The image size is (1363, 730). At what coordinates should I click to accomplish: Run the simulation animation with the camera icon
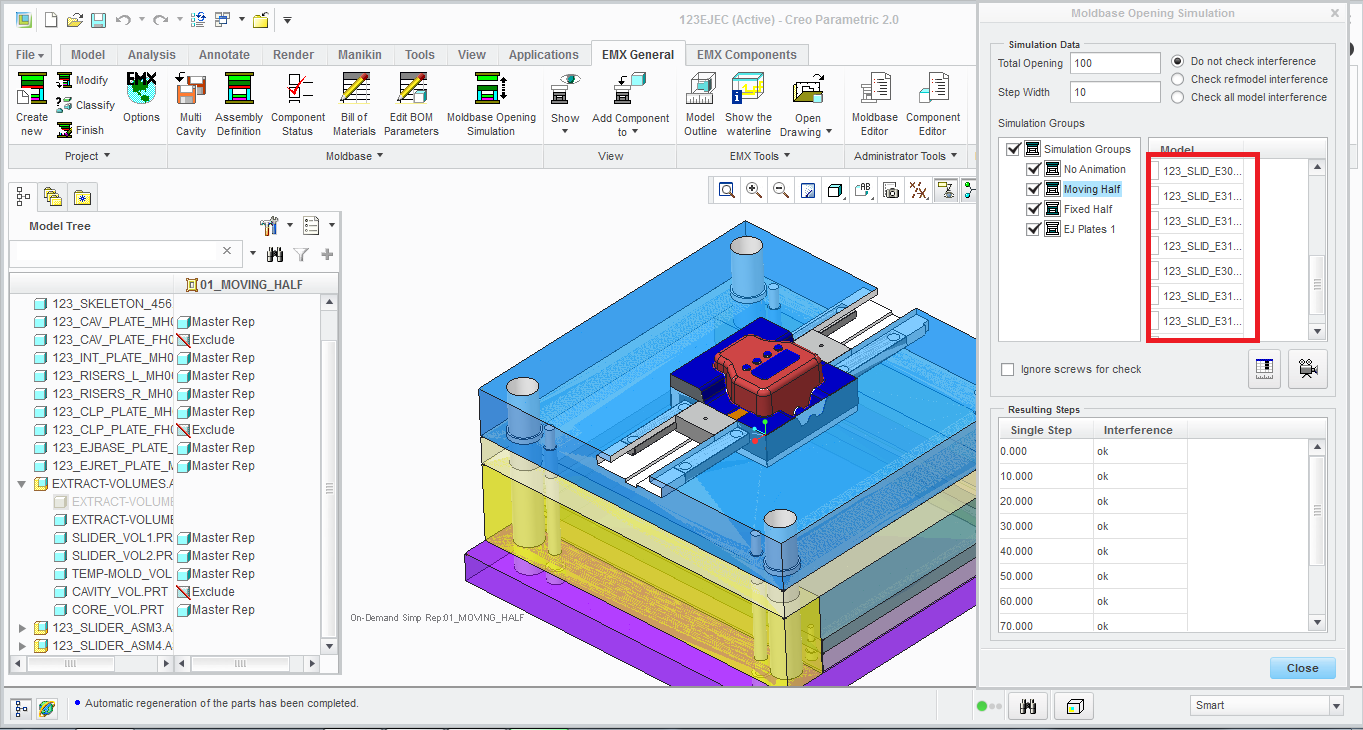click(x=1308, y=369)
